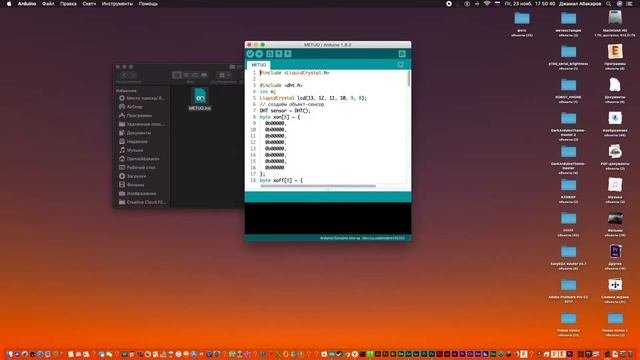Open the Notification Center icon in menu bar

[x=629, y=4]
